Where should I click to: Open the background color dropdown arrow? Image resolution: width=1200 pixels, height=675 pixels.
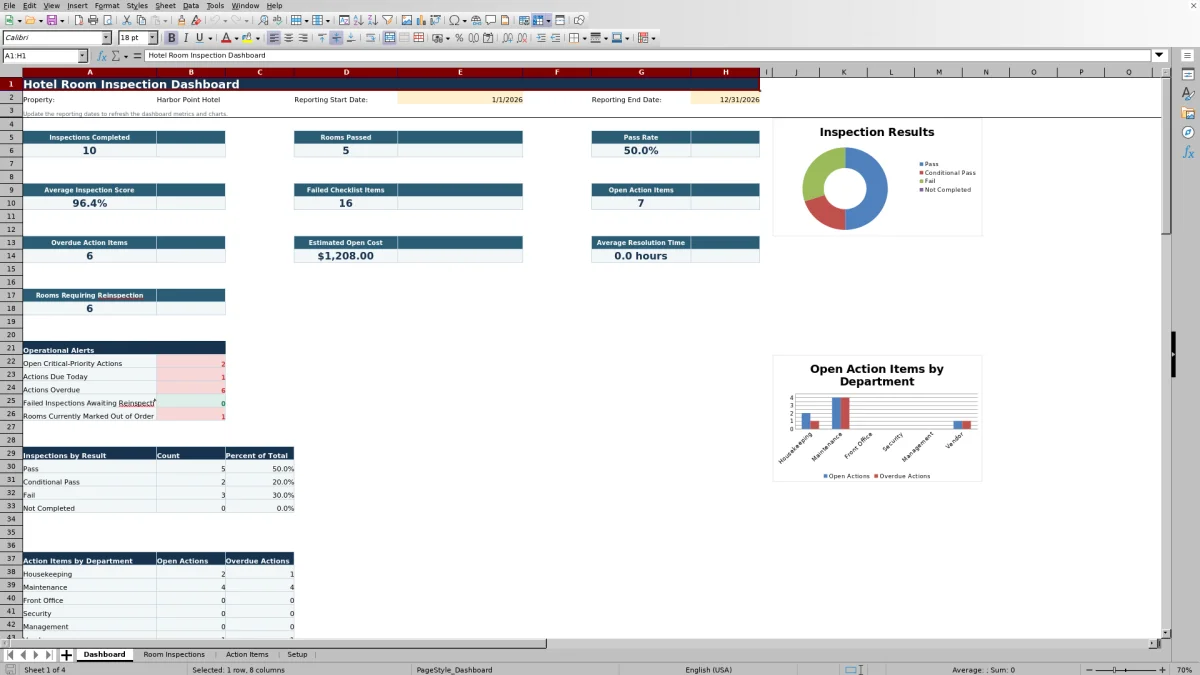pyautogui.click(x=258, y=38)
